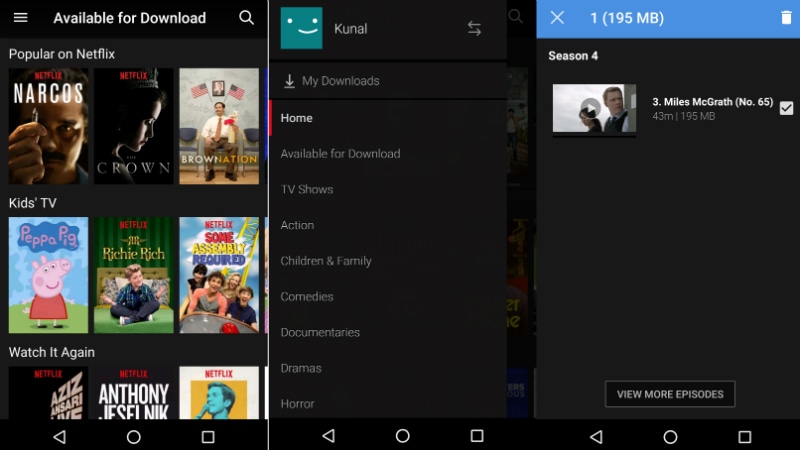Tap Back on the left screen's navigation bar
The width and height of the screenshot is (800, 450).
click(60, 437)
